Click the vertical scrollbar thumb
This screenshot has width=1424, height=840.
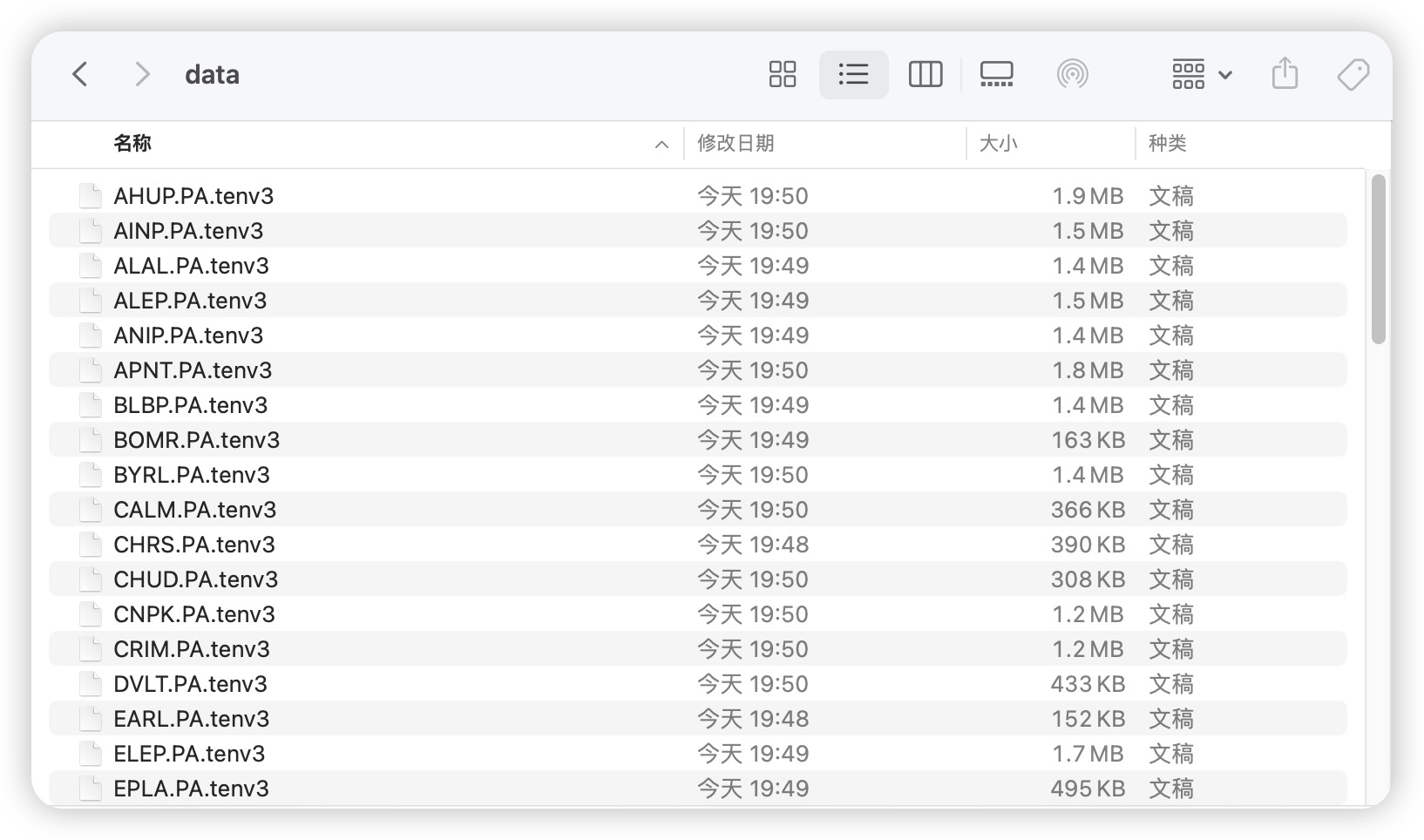1378,259
